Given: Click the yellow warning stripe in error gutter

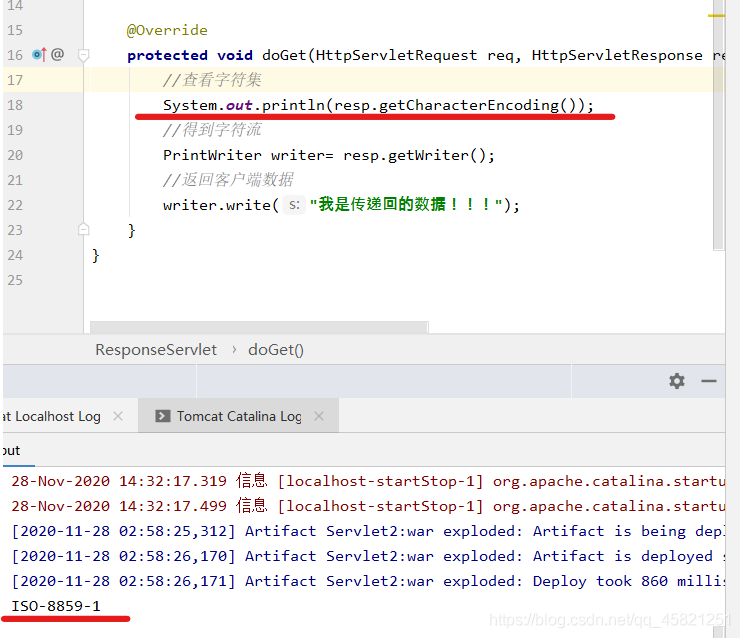Looking at the screenshot, I should click(x=716, y=16).
